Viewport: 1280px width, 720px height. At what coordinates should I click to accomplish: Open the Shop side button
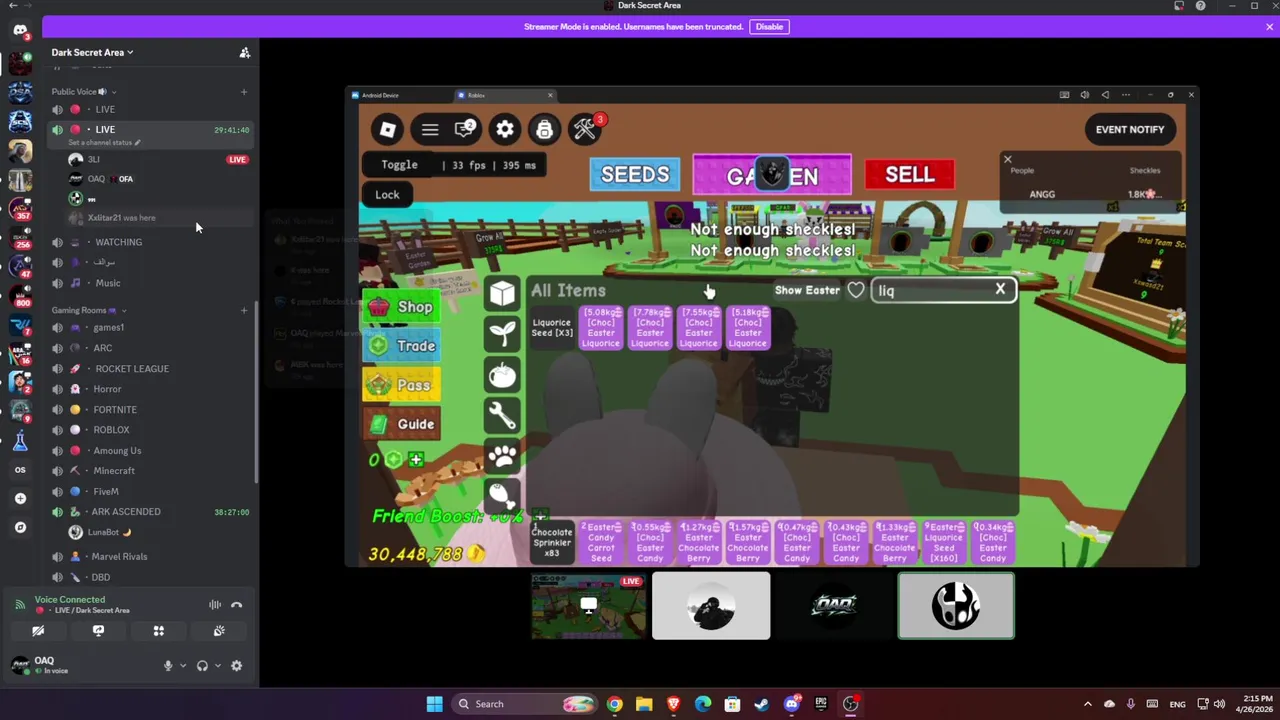402,307
